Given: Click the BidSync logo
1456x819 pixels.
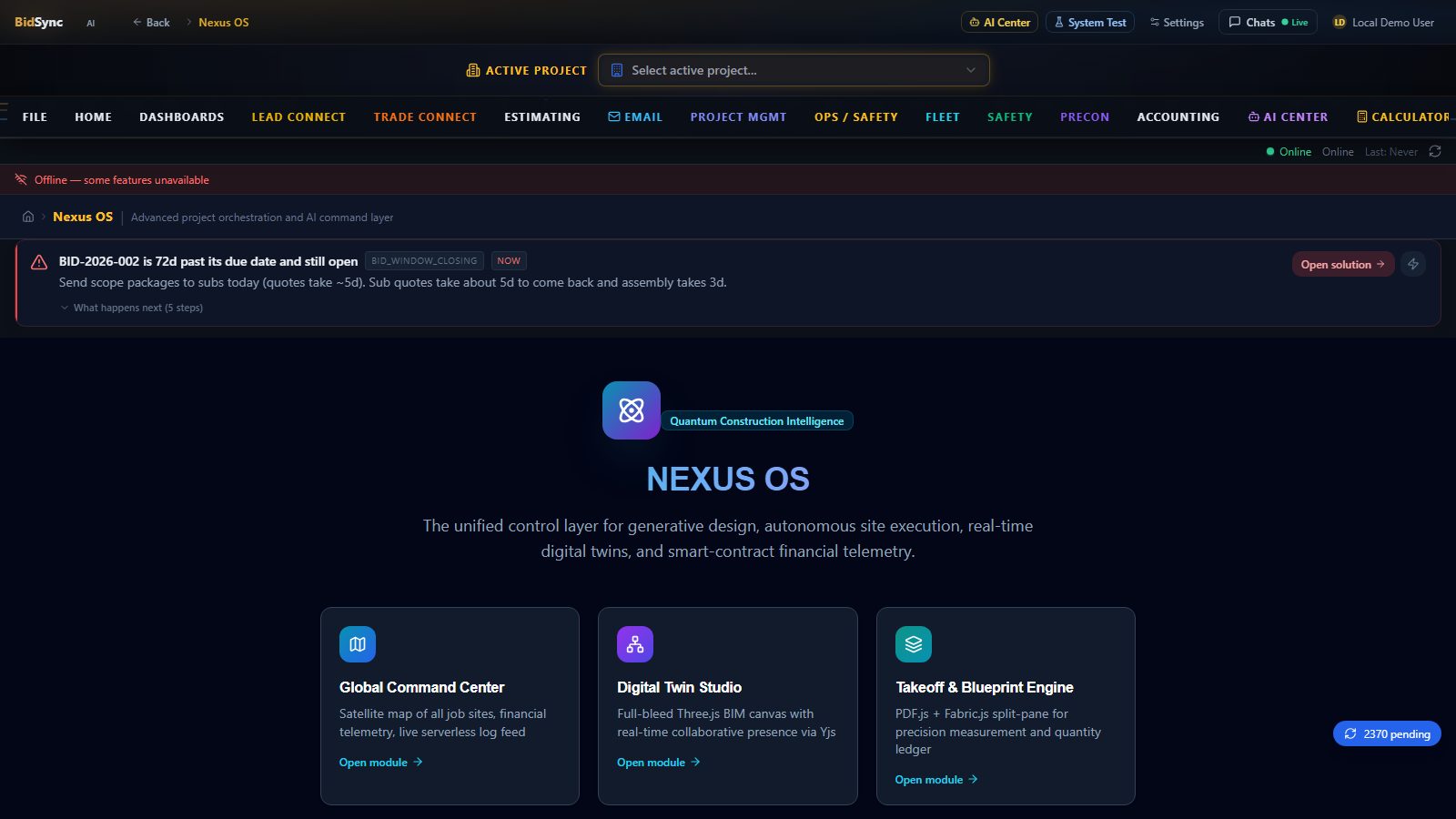Looking at the screenshot, I should pos(38,22).
